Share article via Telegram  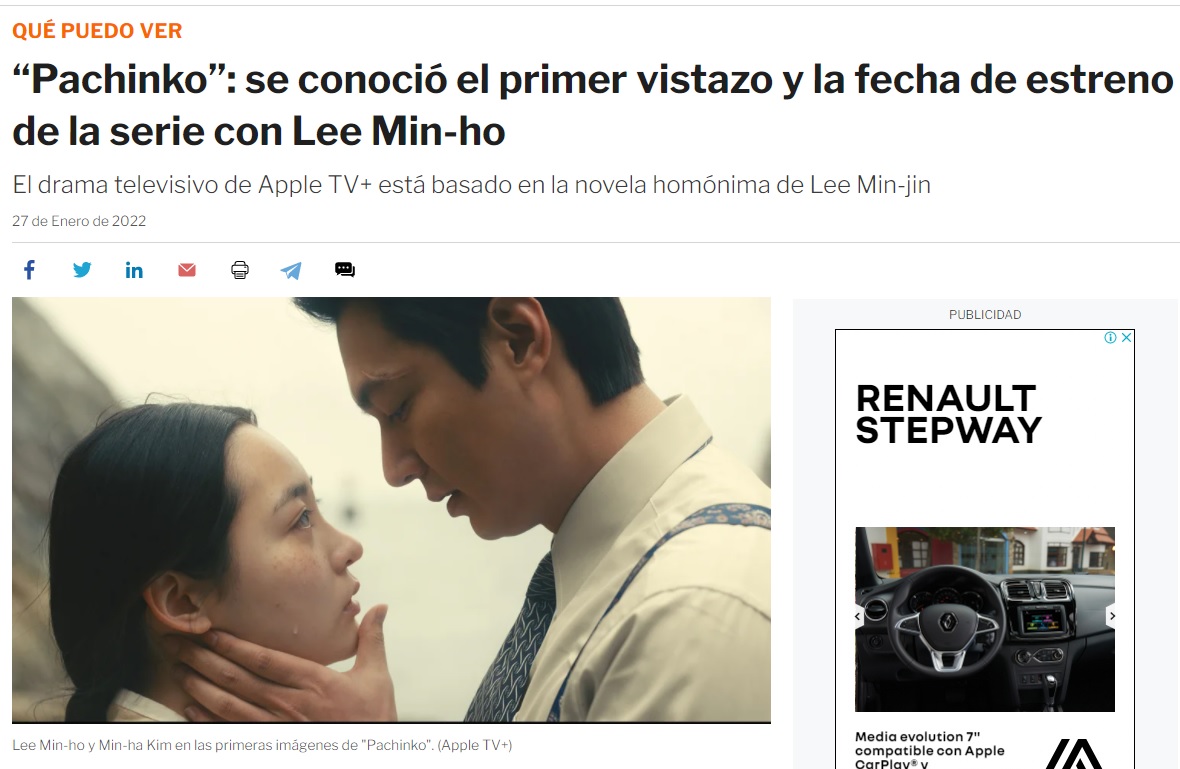(x=291, y=270)
